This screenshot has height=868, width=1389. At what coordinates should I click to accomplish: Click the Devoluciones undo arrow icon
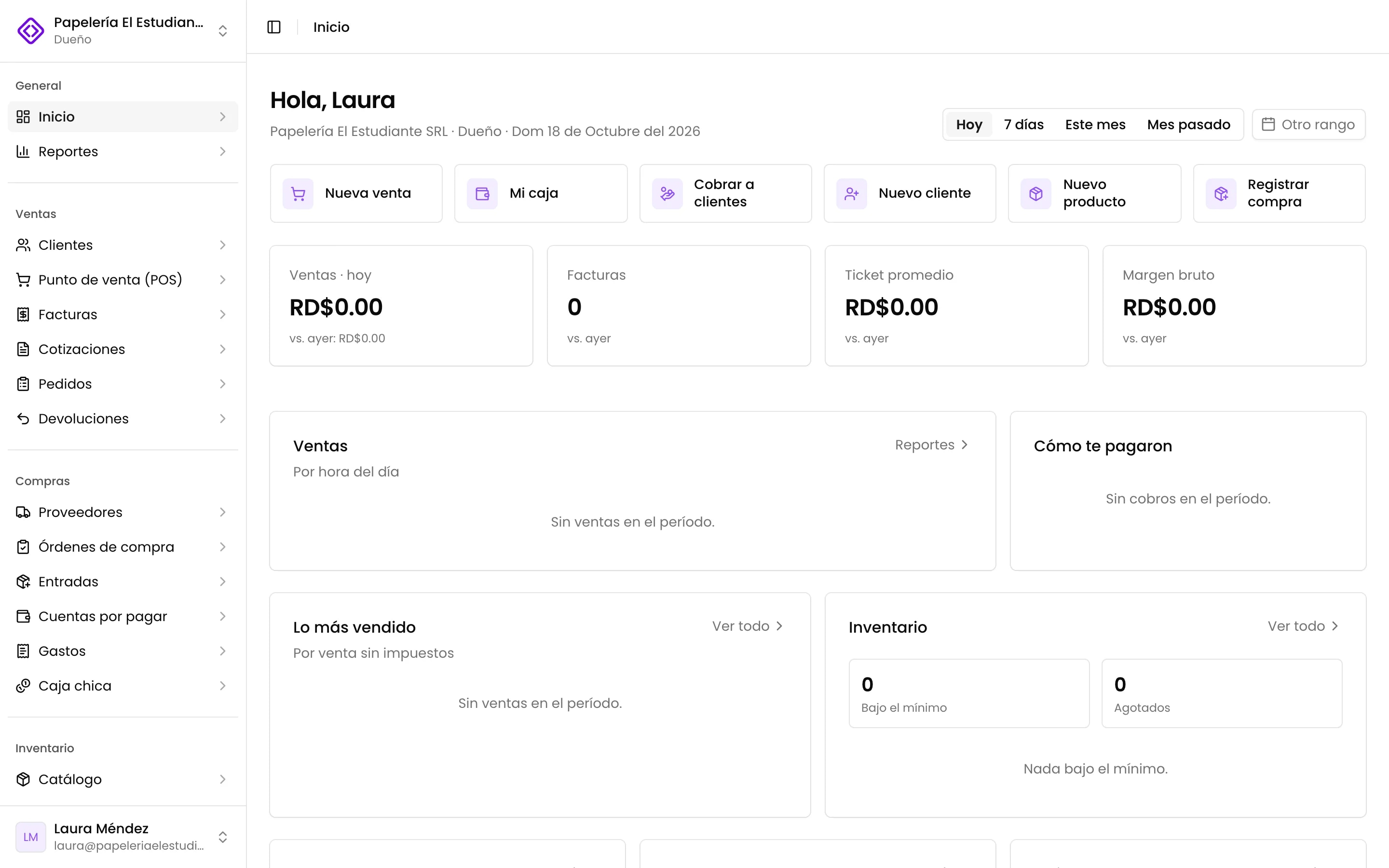pos(23,419)
